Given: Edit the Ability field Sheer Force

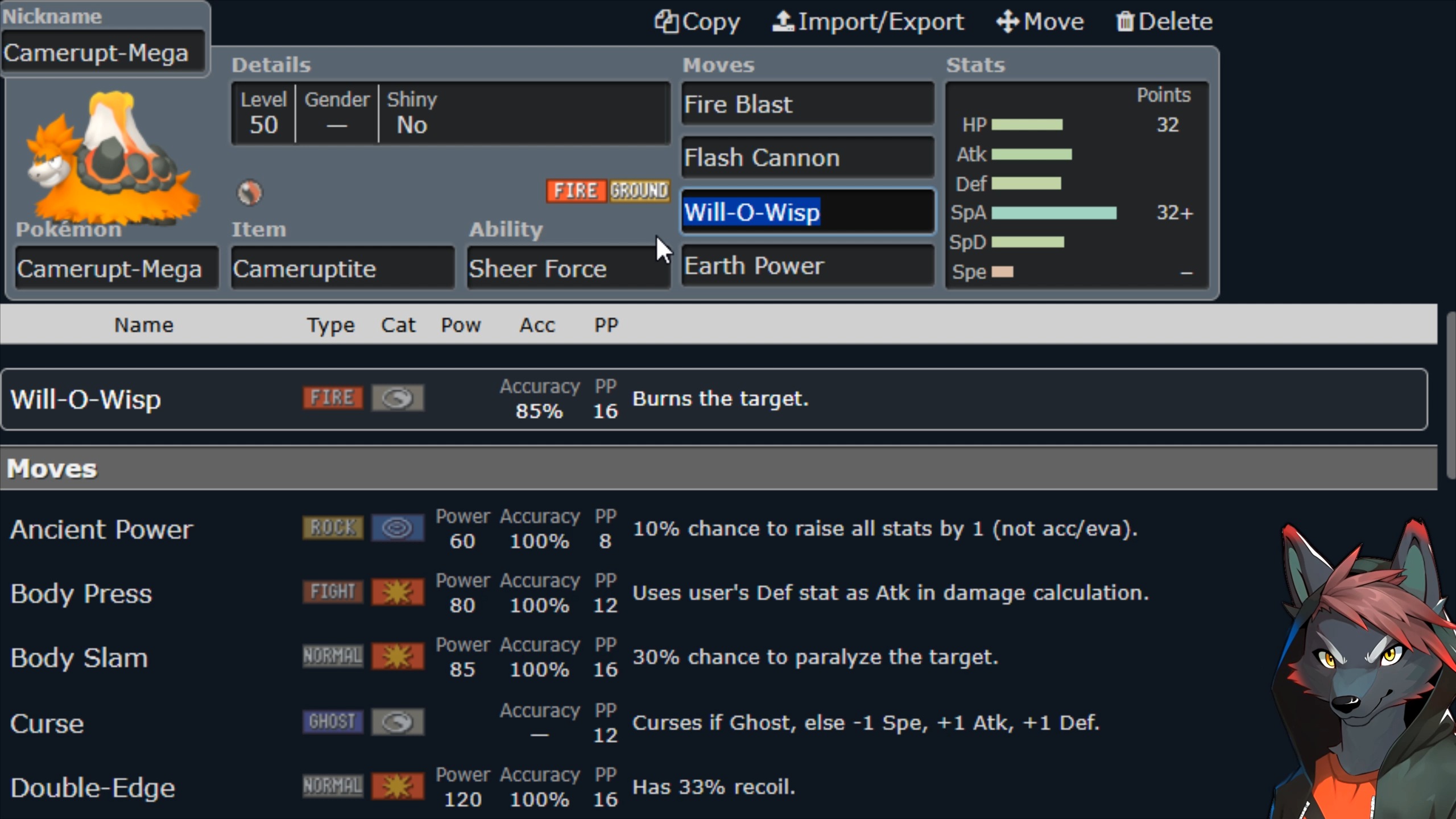Looking at the screenshot, I should [x=568, y=268].
